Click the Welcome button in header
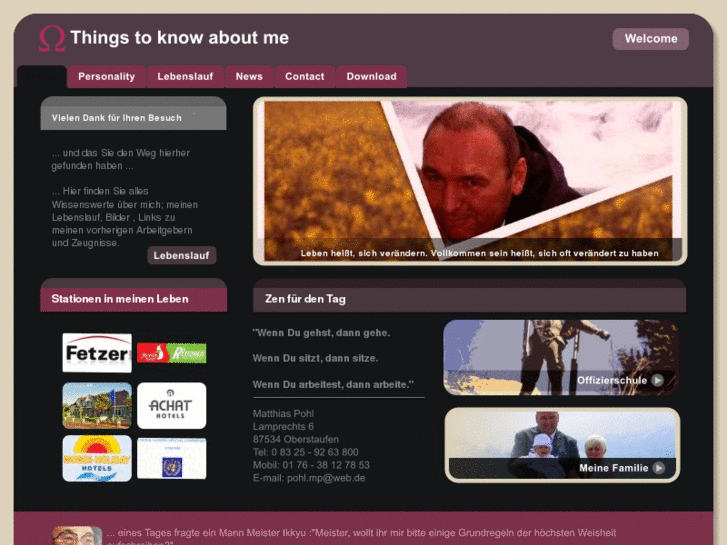The width and height of the screenshot is (727, 545). point(650,38)
